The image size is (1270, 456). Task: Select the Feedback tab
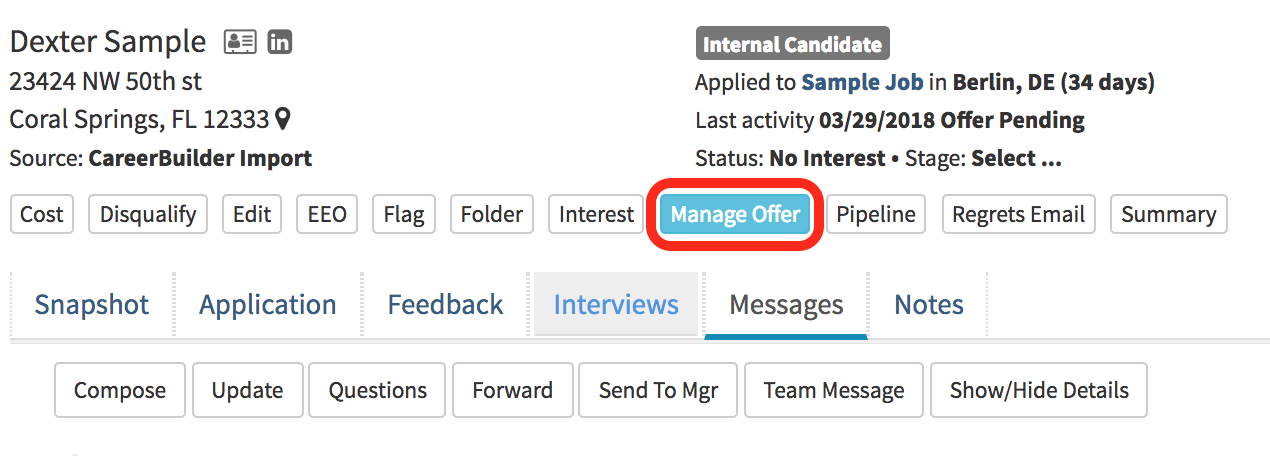pos(445,305)
